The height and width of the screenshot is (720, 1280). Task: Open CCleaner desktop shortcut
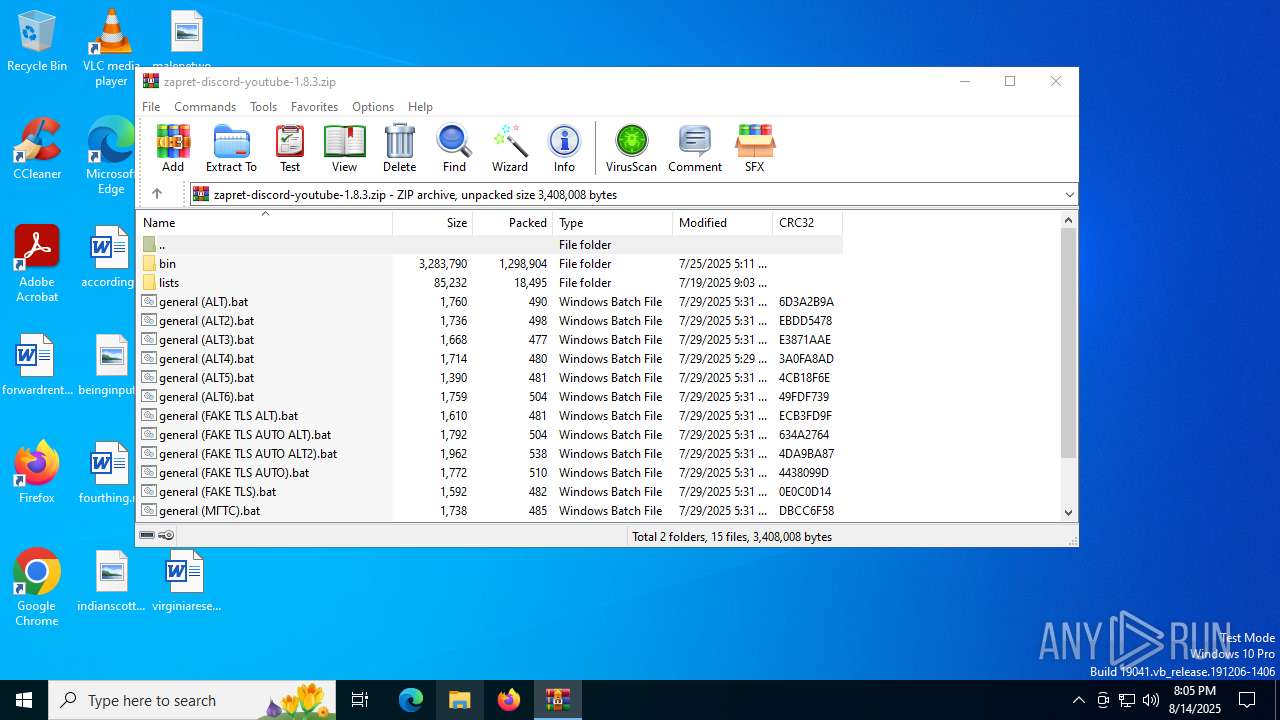[37, 149]
